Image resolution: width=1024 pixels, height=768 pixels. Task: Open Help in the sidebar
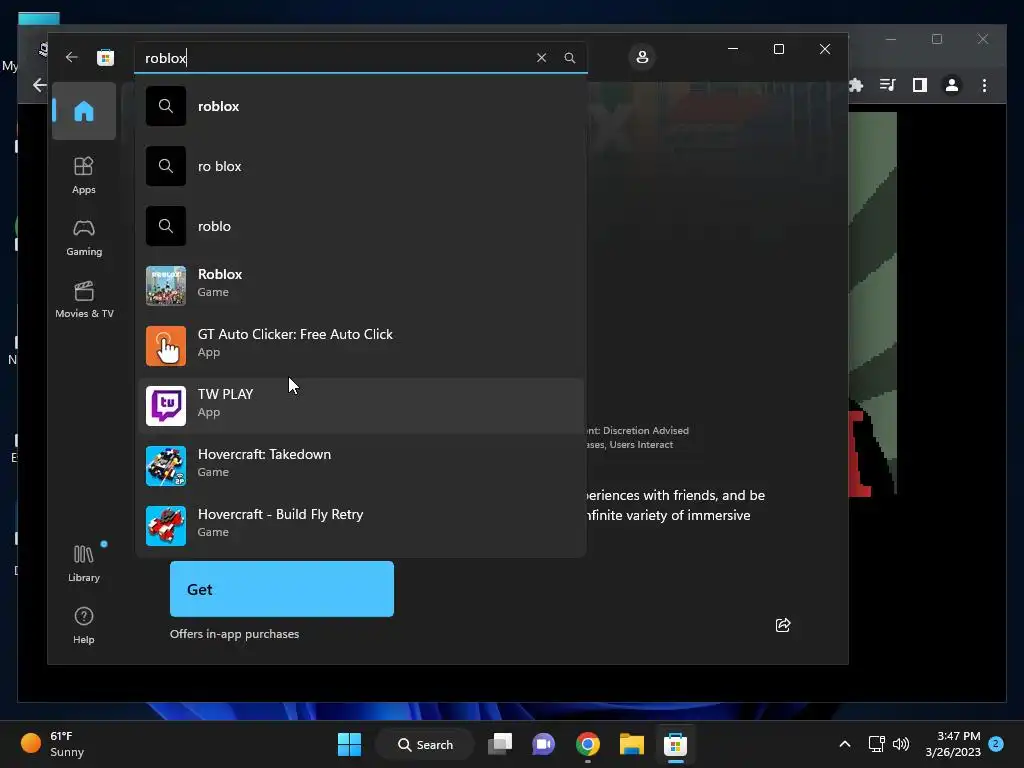84,625
